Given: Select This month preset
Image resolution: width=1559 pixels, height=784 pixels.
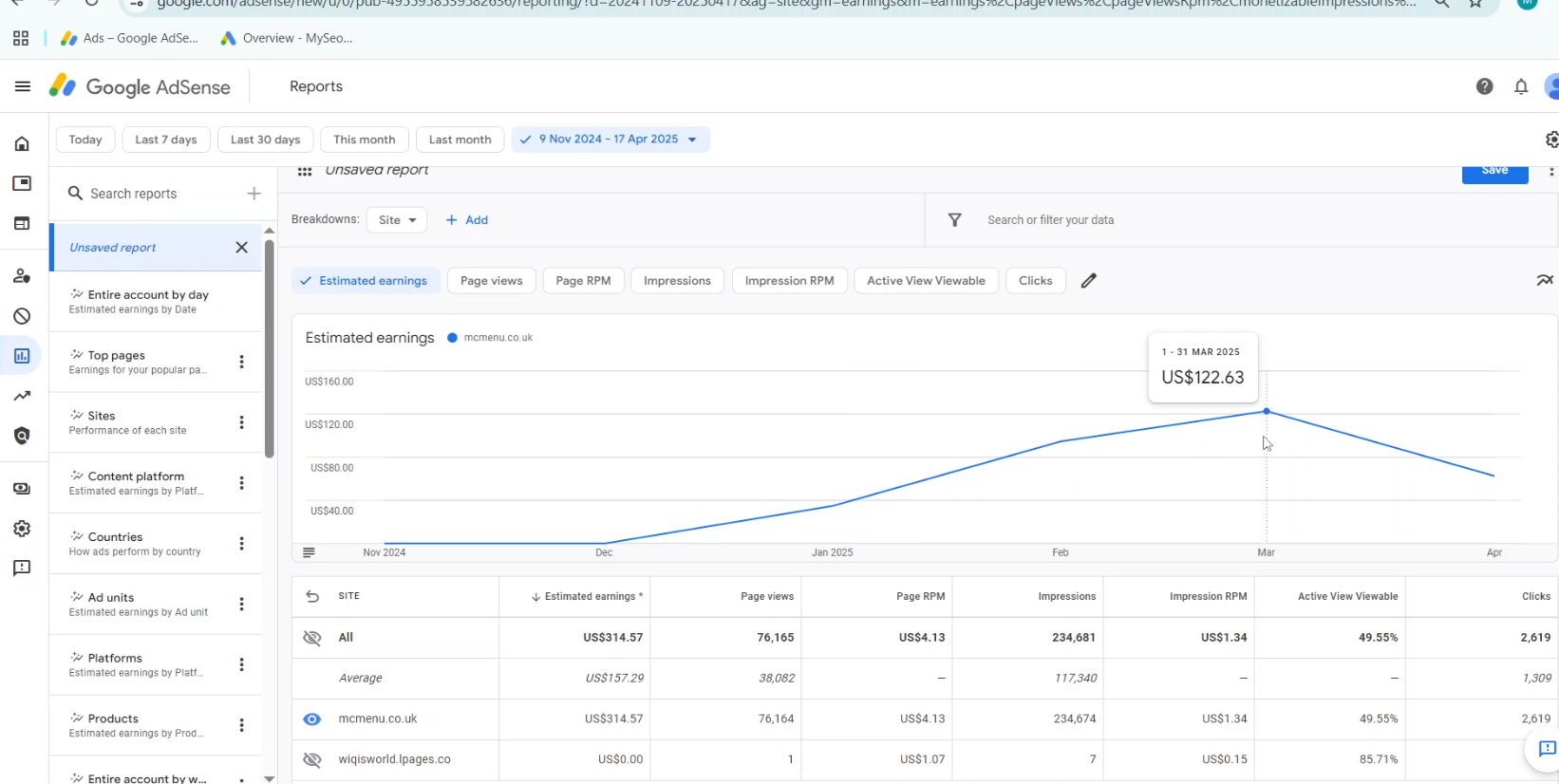Looking at the screenshot, I should pos(365,140).
